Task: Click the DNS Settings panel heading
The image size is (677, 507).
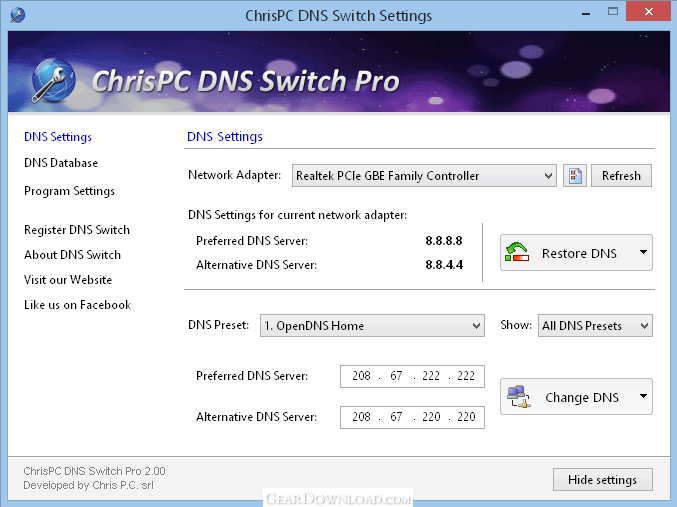Action: 225,137
